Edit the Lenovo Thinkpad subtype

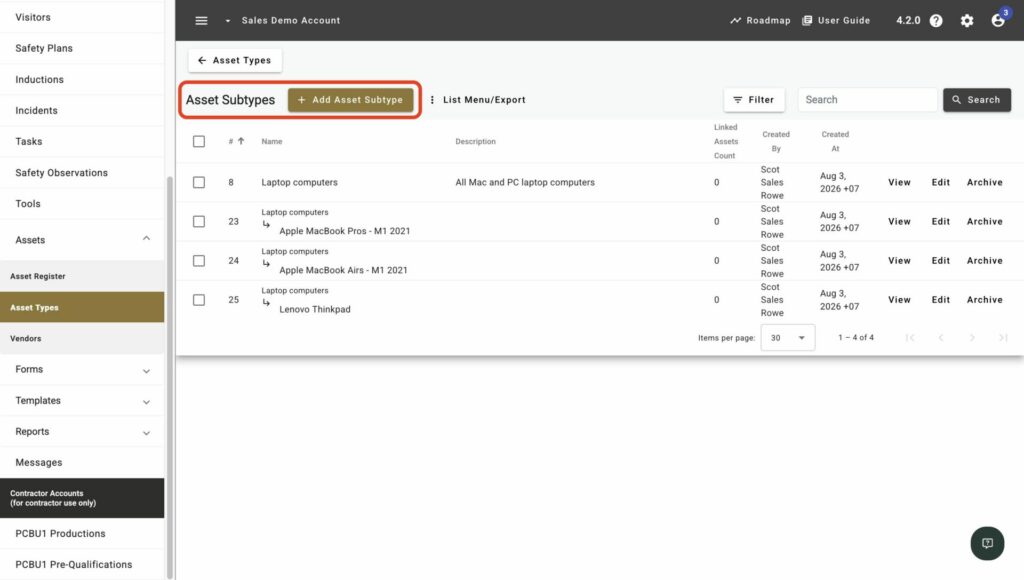click(x=940, y=300)
